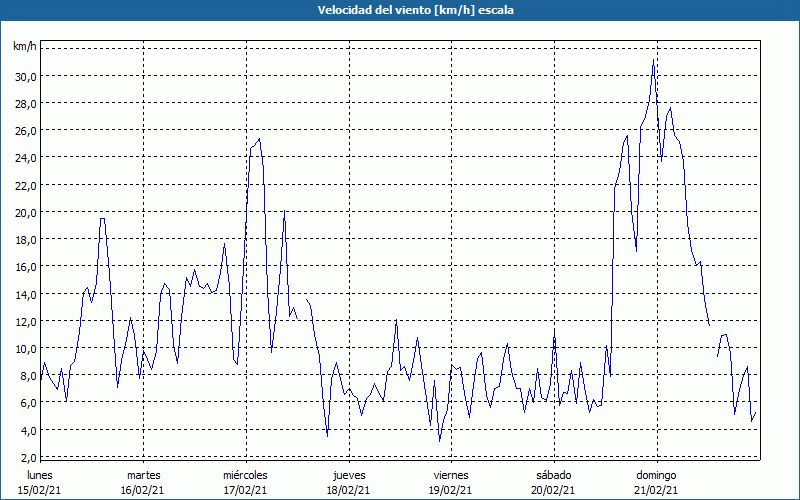Click the 'sábado' day label
Viewport: 800px width, 500px height.
[554, 475]
